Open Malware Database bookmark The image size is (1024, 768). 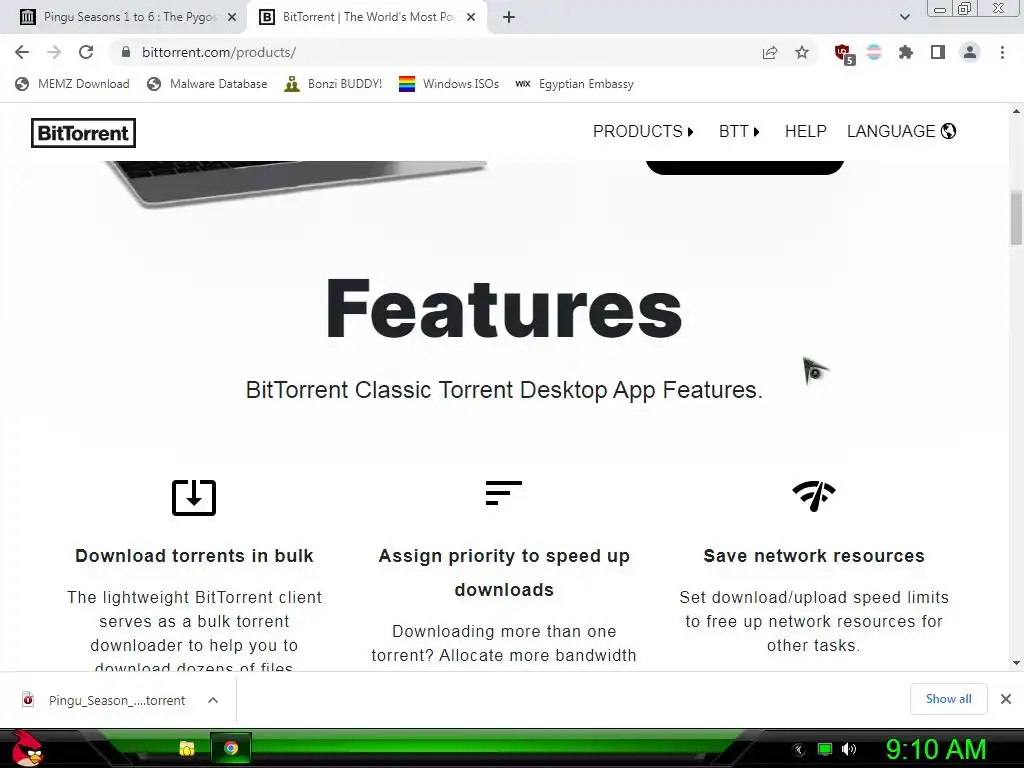207,84
